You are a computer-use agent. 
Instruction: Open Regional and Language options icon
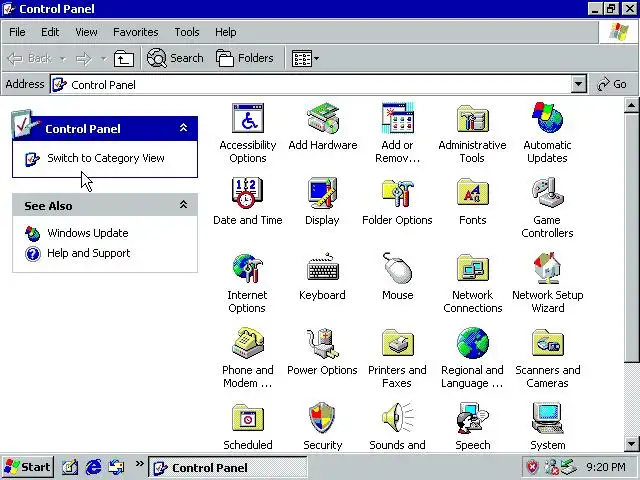click(473, 343)
